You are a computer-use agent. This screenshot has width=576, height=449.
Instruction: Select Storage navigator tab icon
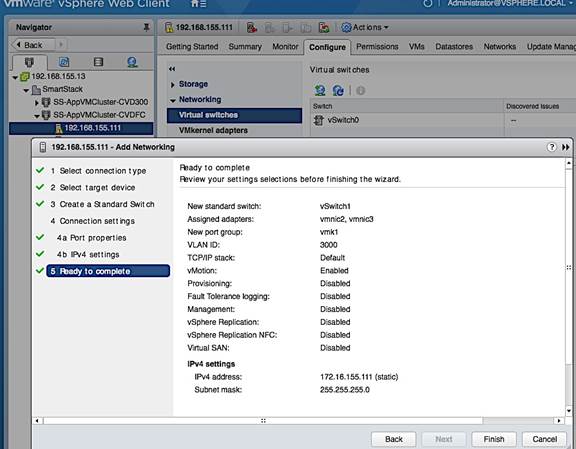pyautogui.click(x=98, y=62)
